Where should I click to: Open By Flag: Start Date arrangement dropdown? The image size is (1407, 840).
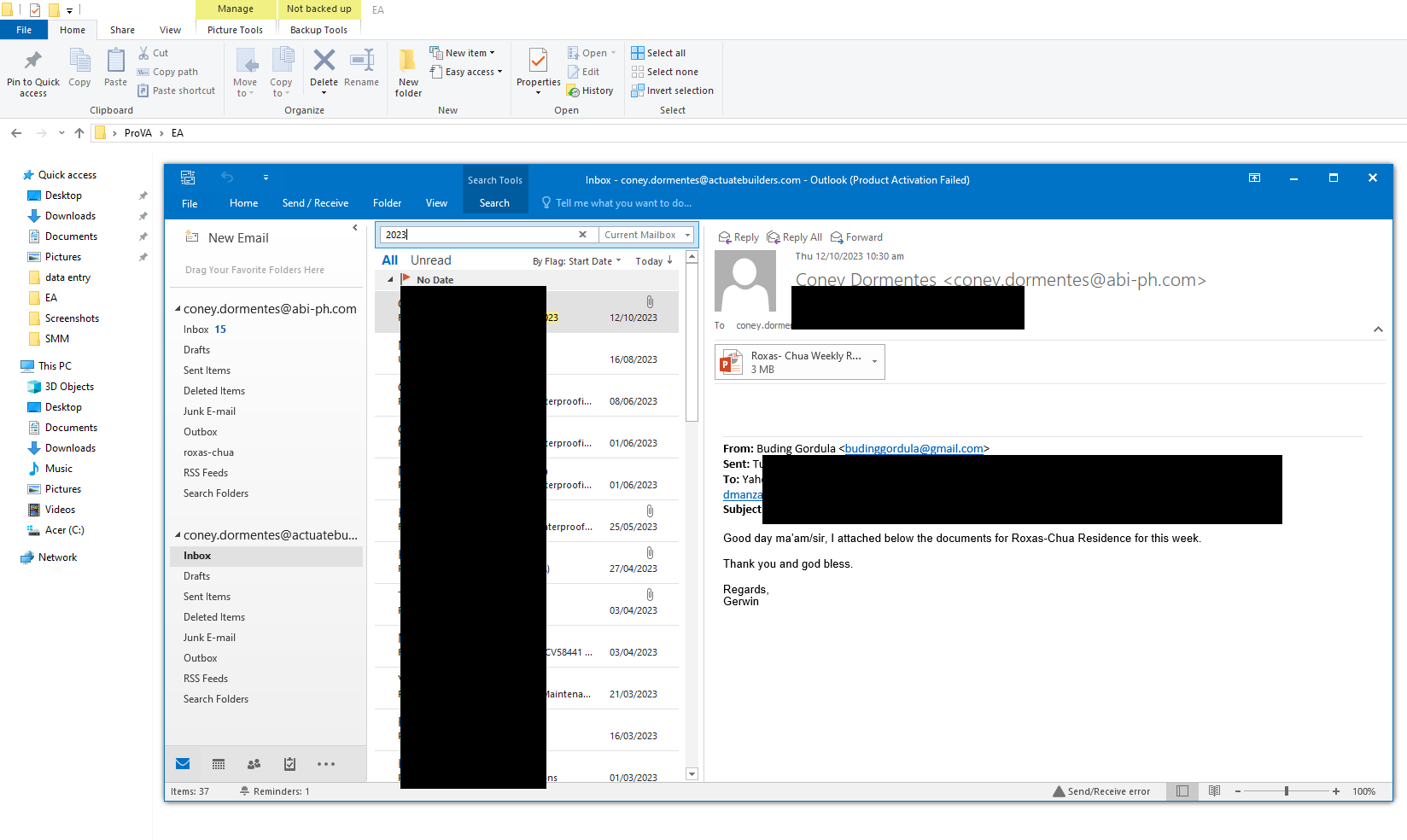coord(576,261)
